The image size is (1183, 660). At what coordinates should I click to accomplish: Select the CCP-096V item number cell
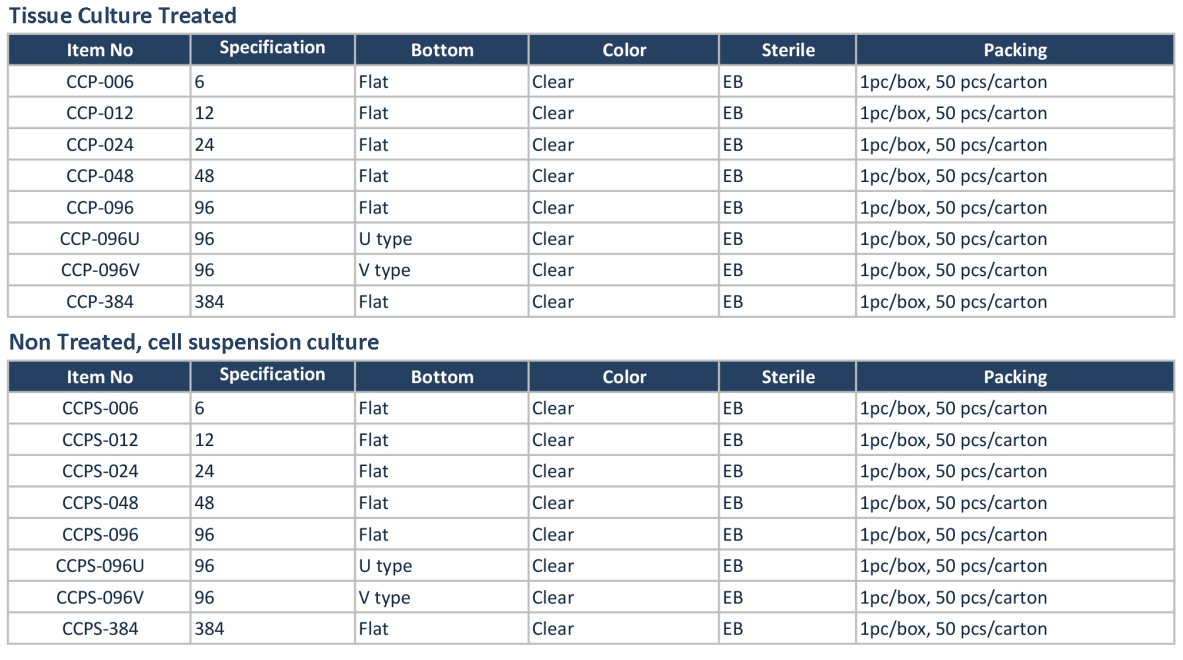point(100,270)
